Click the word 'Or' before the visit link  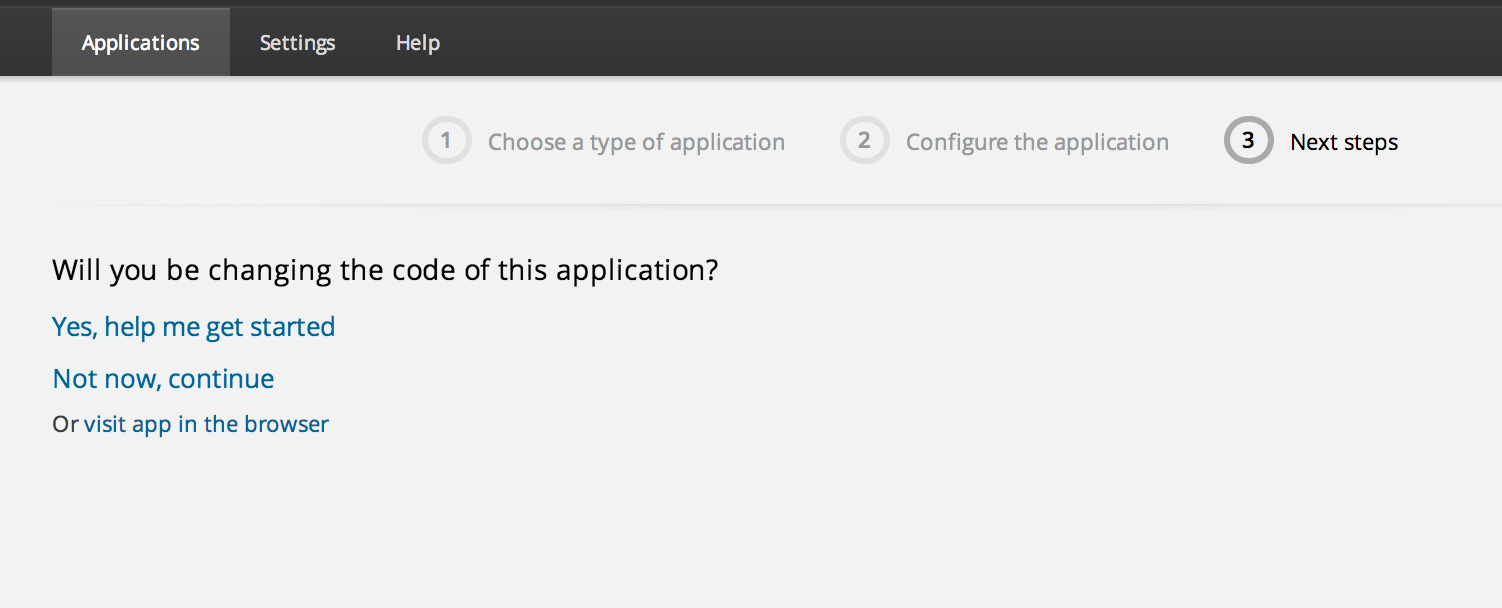coord(64,424)
